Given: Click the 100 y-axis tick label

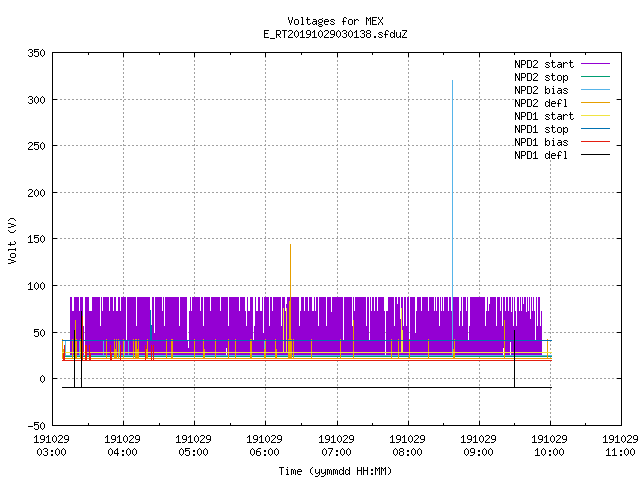Looking at the screenshot, I should tap(36, 286).
